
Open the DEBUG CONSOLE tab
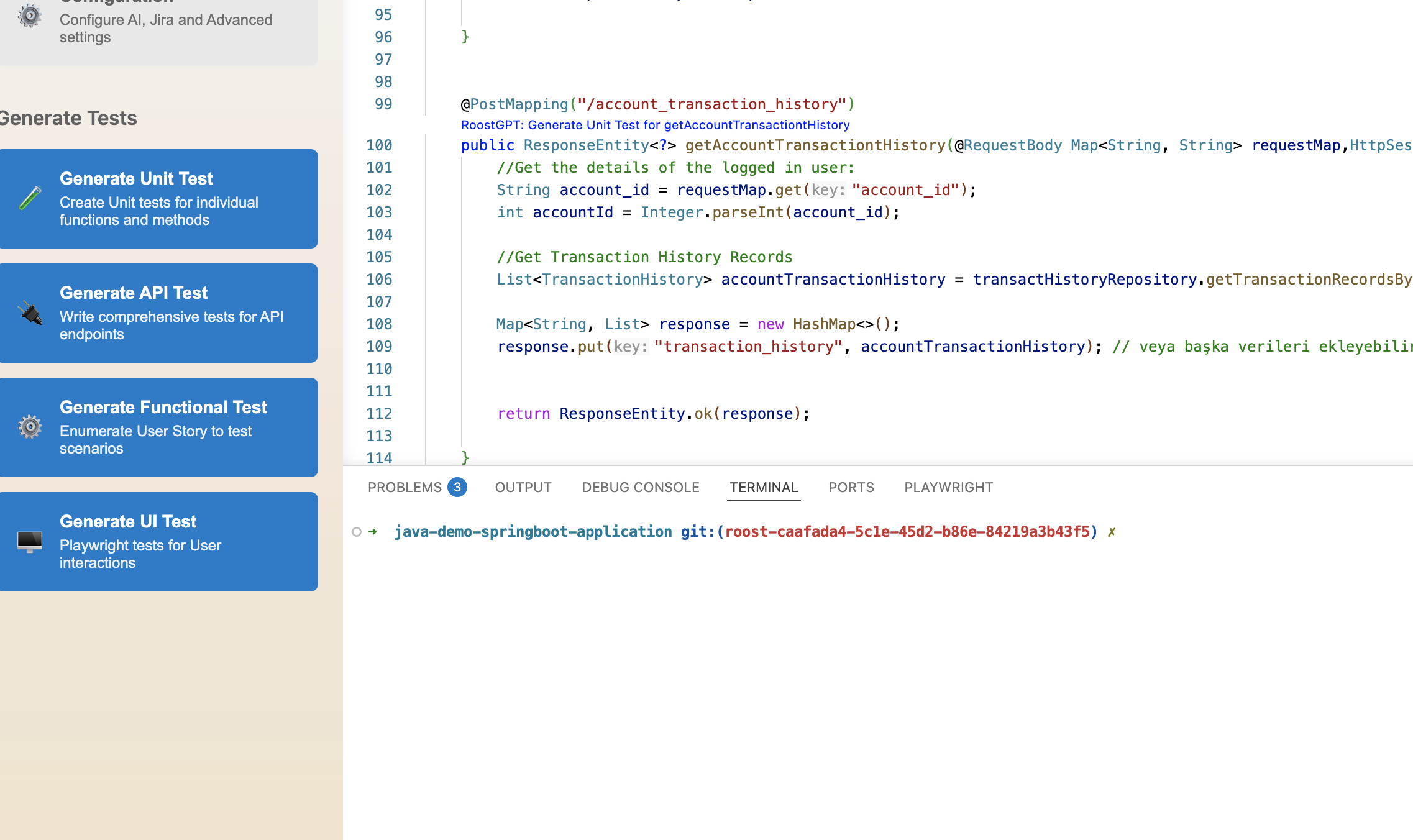[640, 487]
